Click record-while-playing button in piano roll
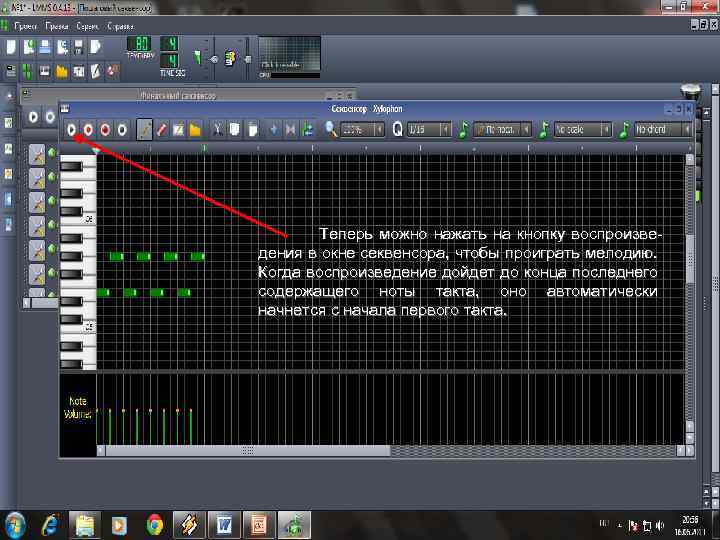The image size is (720, 540). [x=105, y=130]
